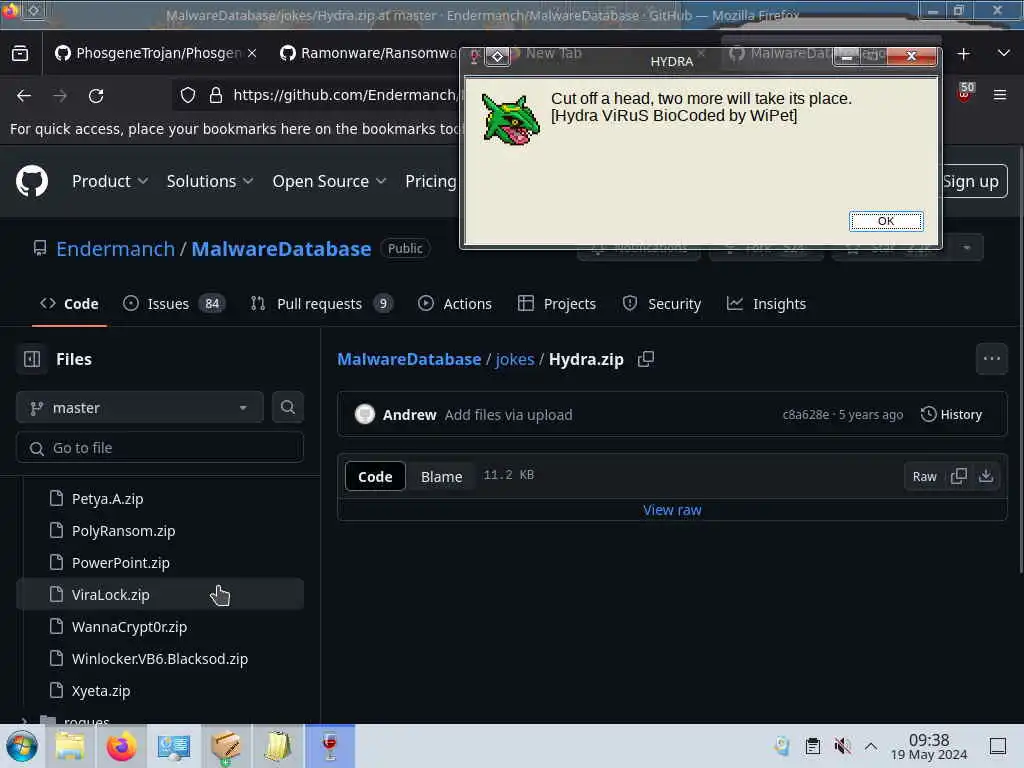Open the MalwareDatabase repository link

pyautogui.click(x=281, y=249)
